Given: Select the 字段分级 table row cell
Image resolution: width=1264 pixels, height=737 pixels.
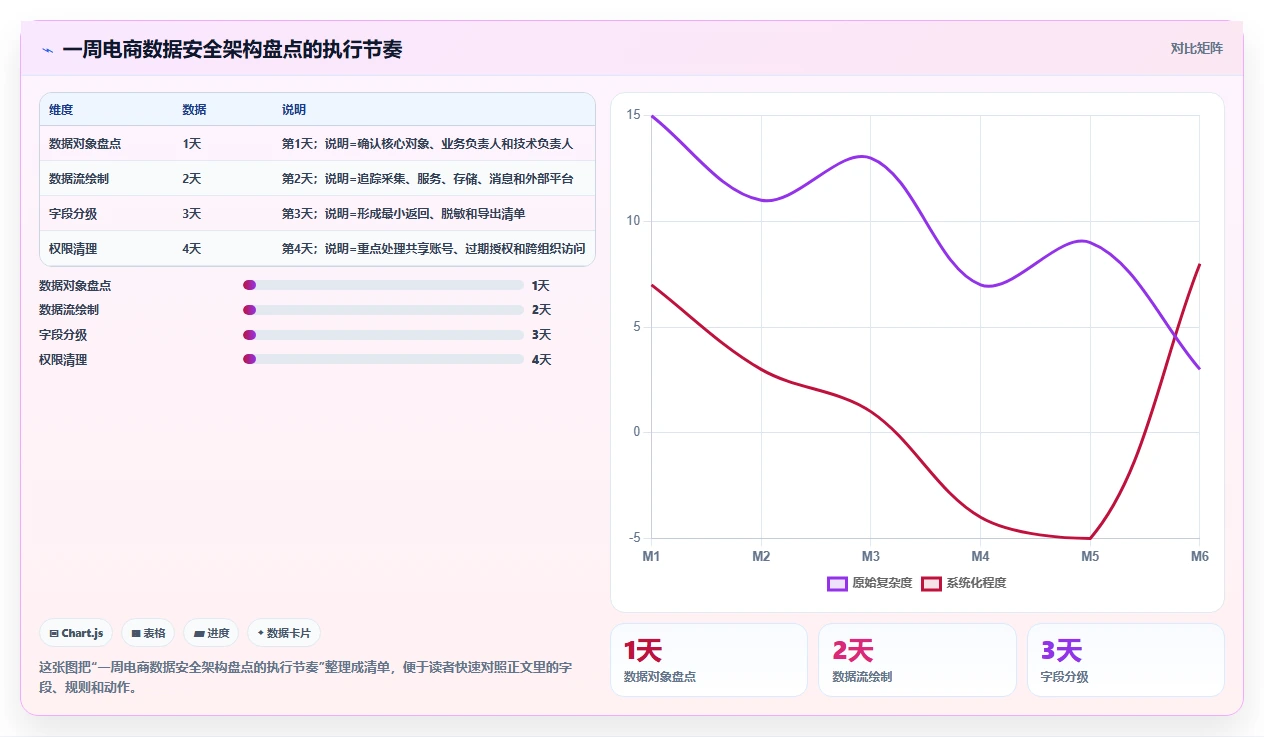Looking at the screenshot, I should click(x=106, y=213).
